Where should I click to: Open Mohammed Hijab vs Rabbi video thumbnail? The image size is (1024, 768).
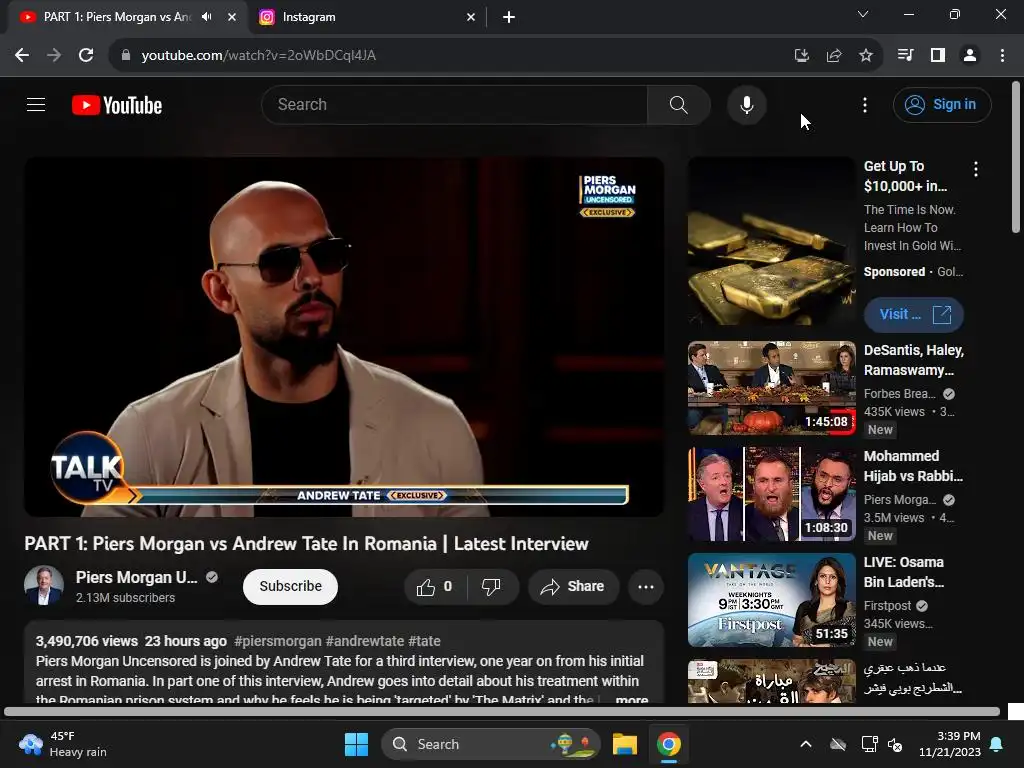(771, 494)
